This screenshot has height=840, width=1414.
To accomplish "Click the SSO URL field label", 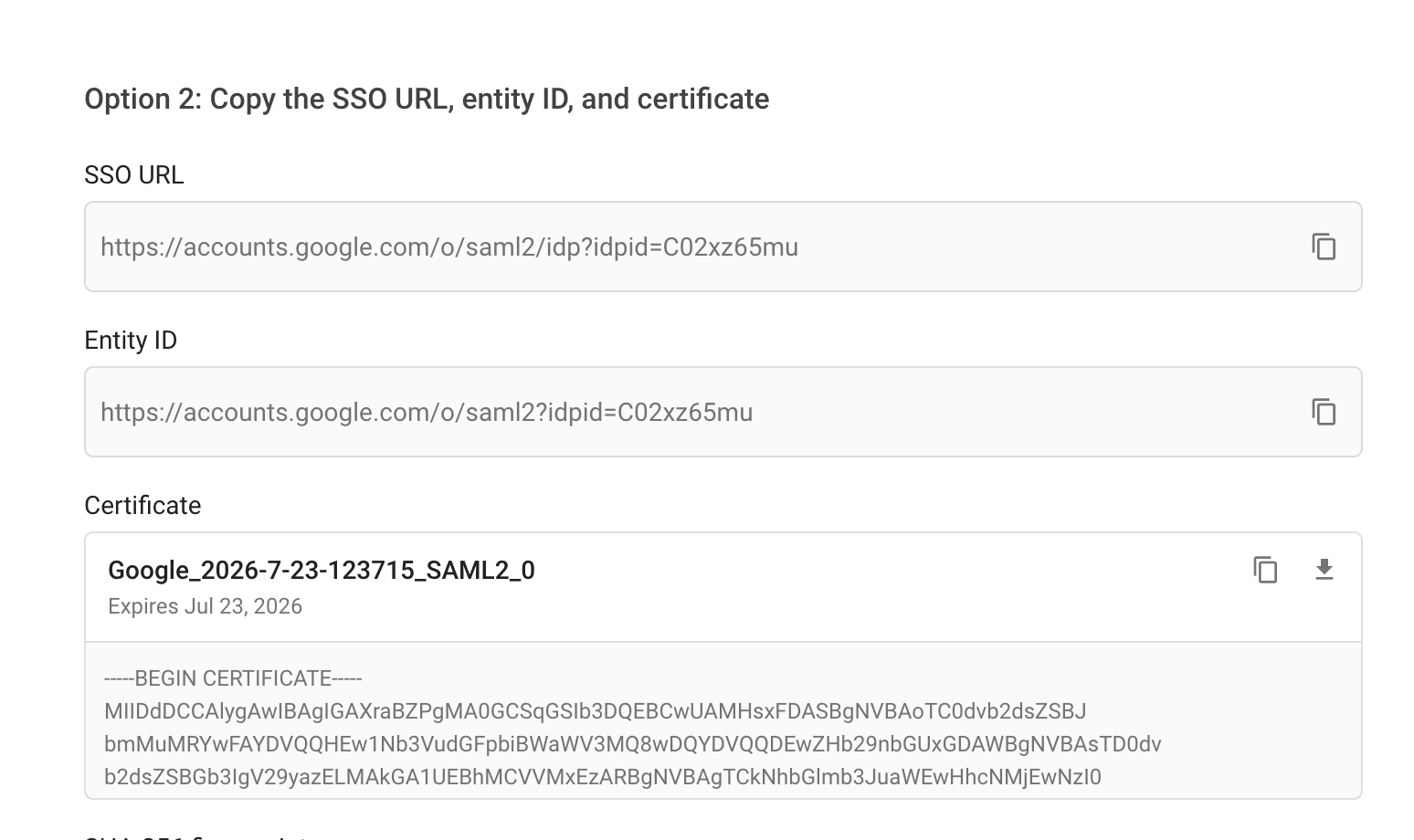I will pos(134,174).
